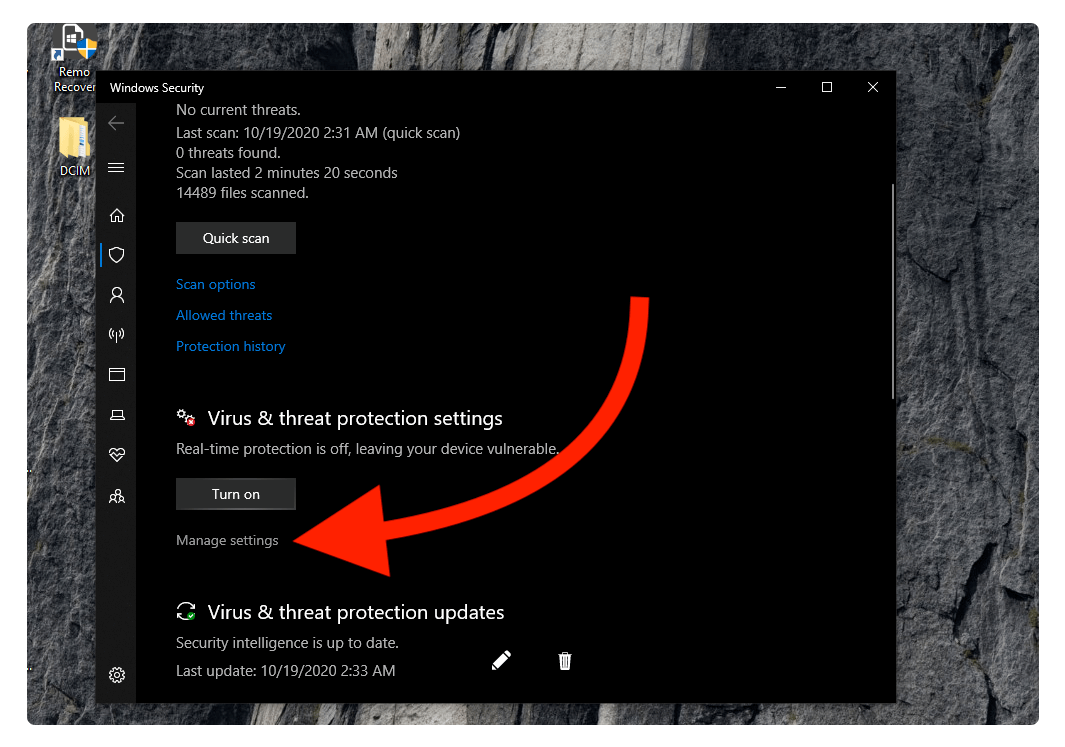This screenshot has width=1065, height=747.
Task: Click '14489 files scanned.' text
Action: click(x=242, y=193)
